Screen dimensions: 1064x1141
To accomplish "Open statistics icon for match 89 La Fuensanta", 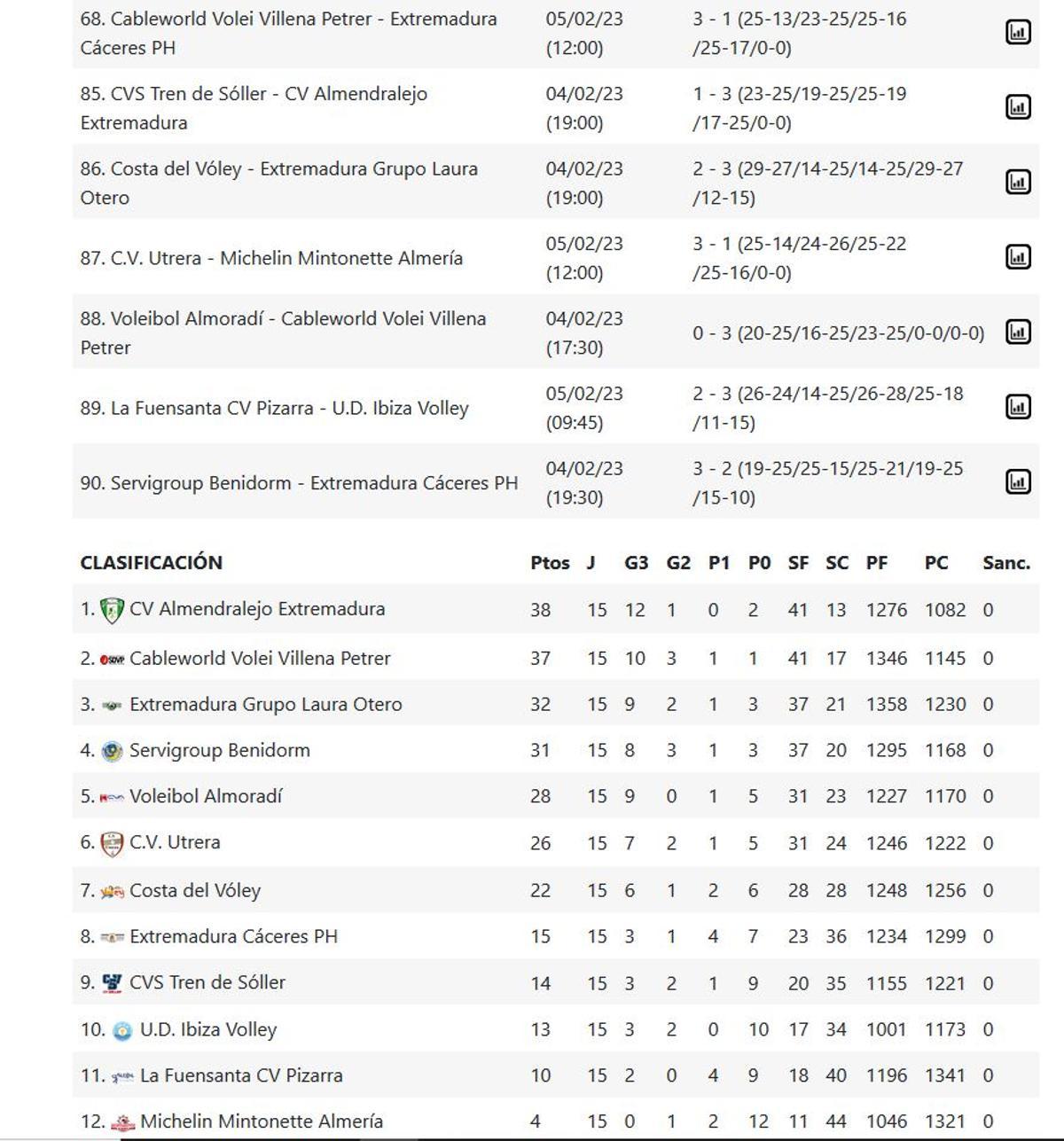I will [x=1016, y=408].
